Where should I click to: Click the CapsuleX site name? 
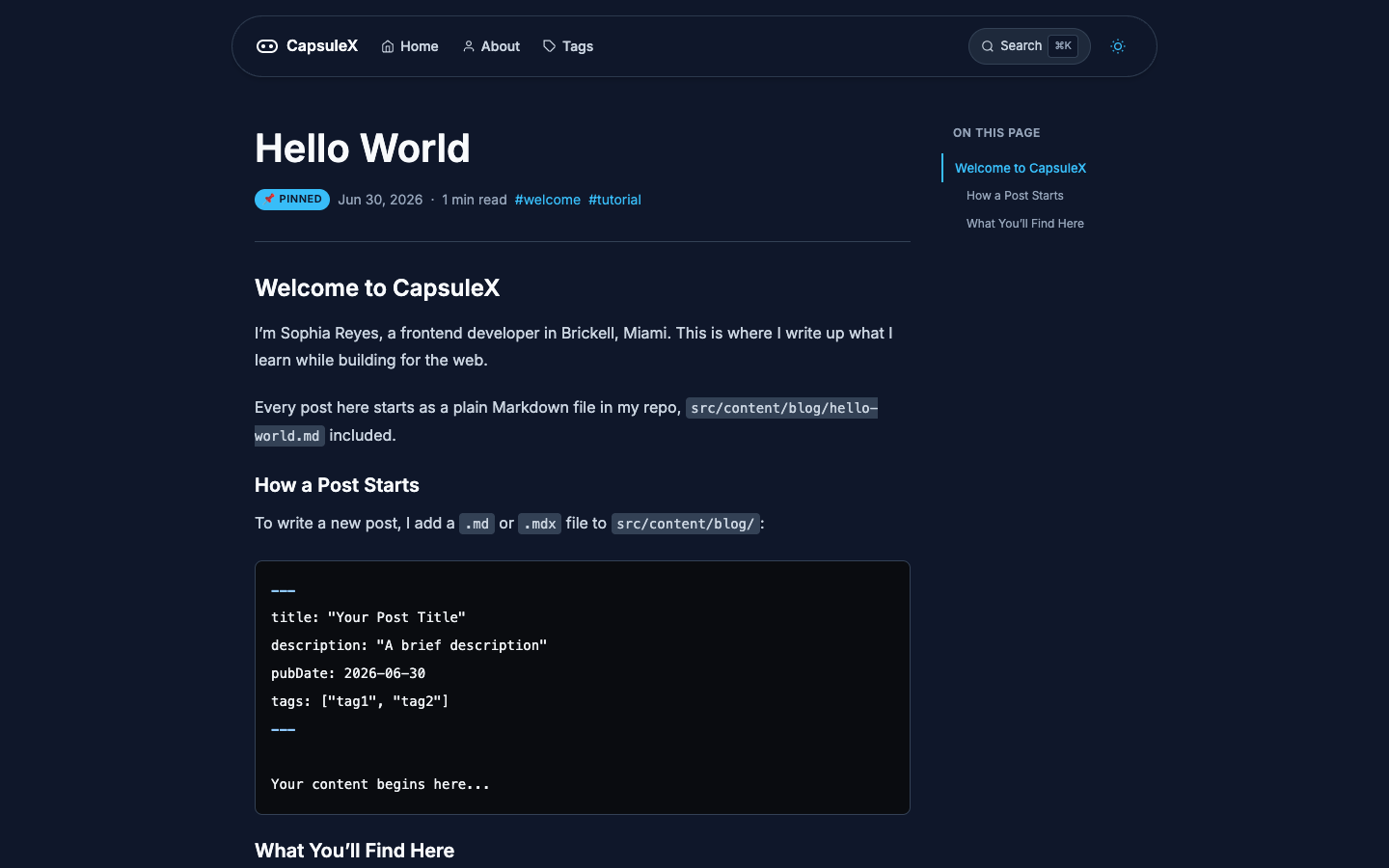coord(322,46)
